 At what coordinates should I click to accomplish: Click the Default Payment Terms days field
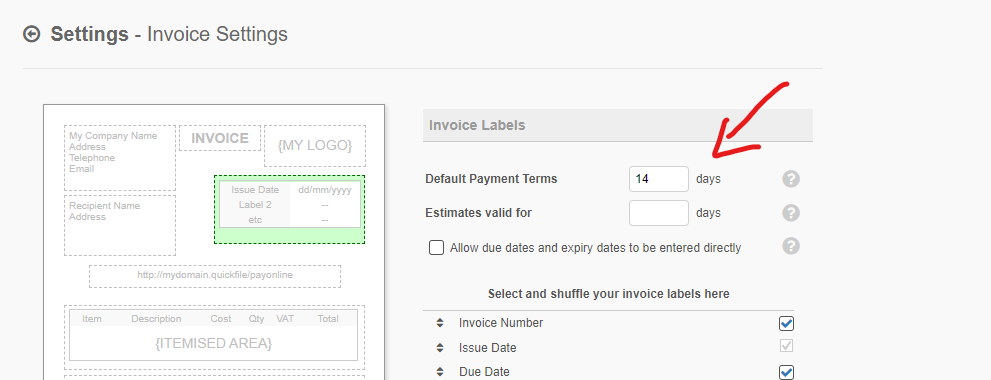click(659, 179)
